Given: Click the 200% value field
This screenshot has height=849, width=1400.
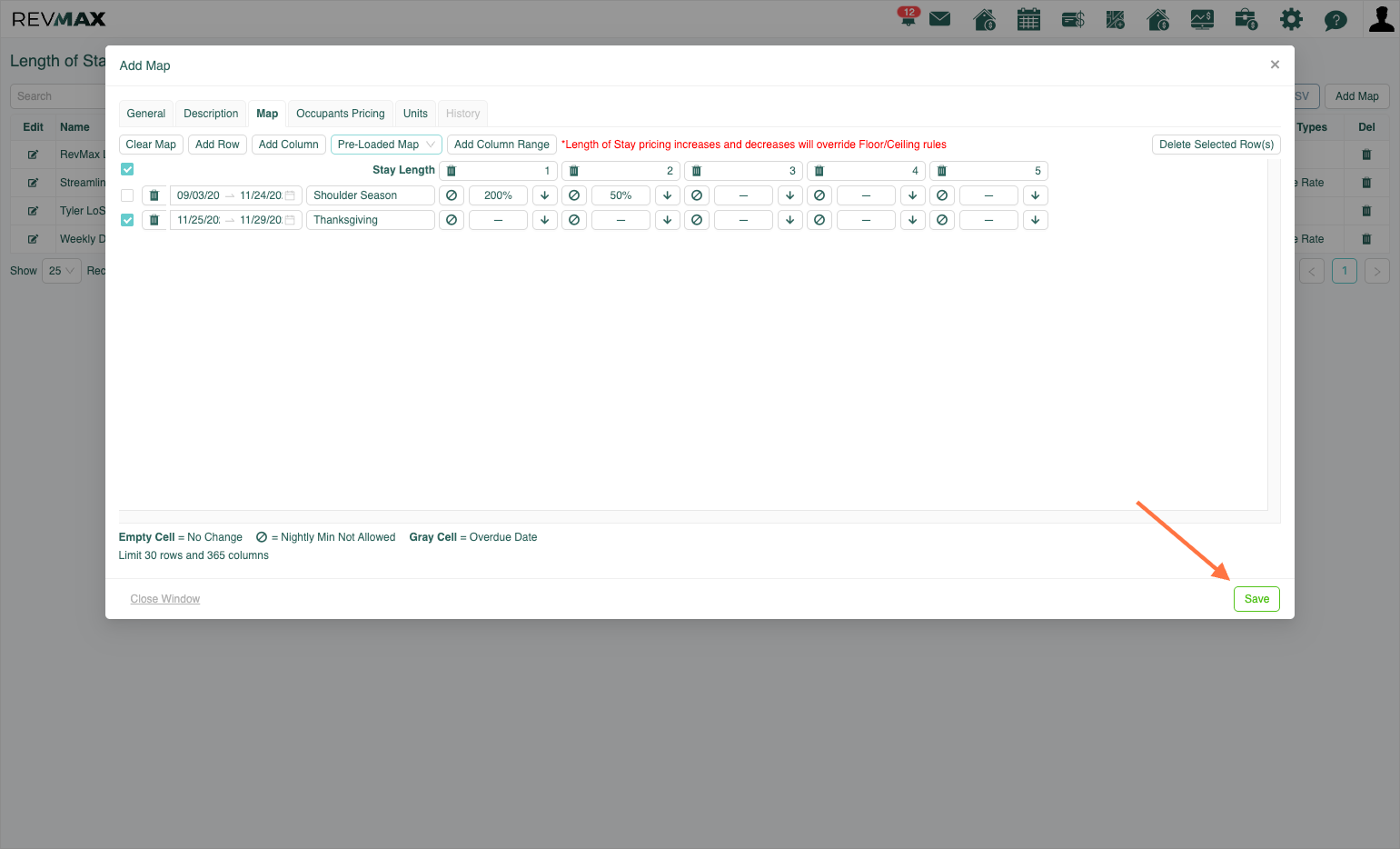Looking at the screenshot, I should tap(498, 195).
